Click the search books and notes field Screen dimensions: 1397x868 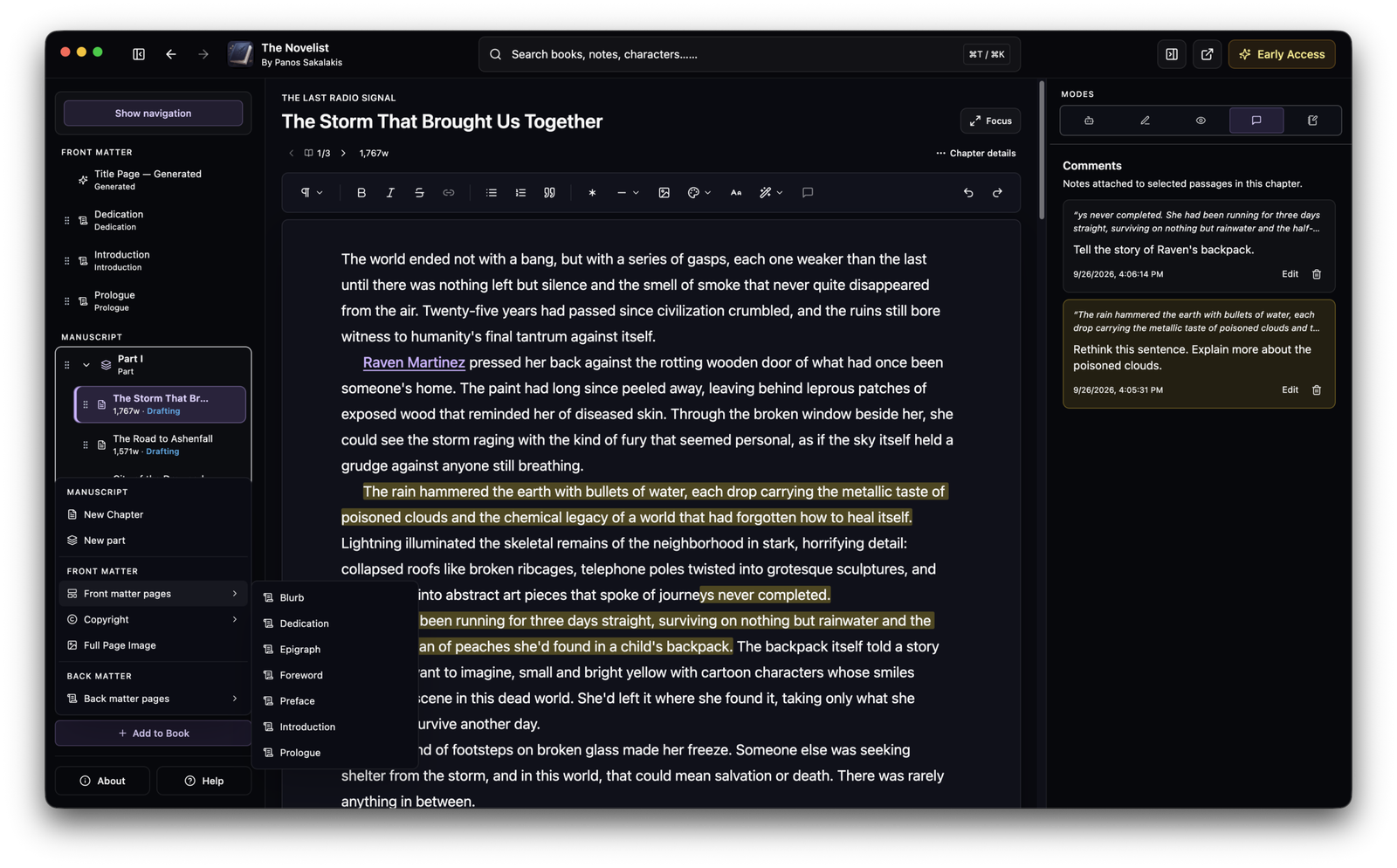coord(749,54)
